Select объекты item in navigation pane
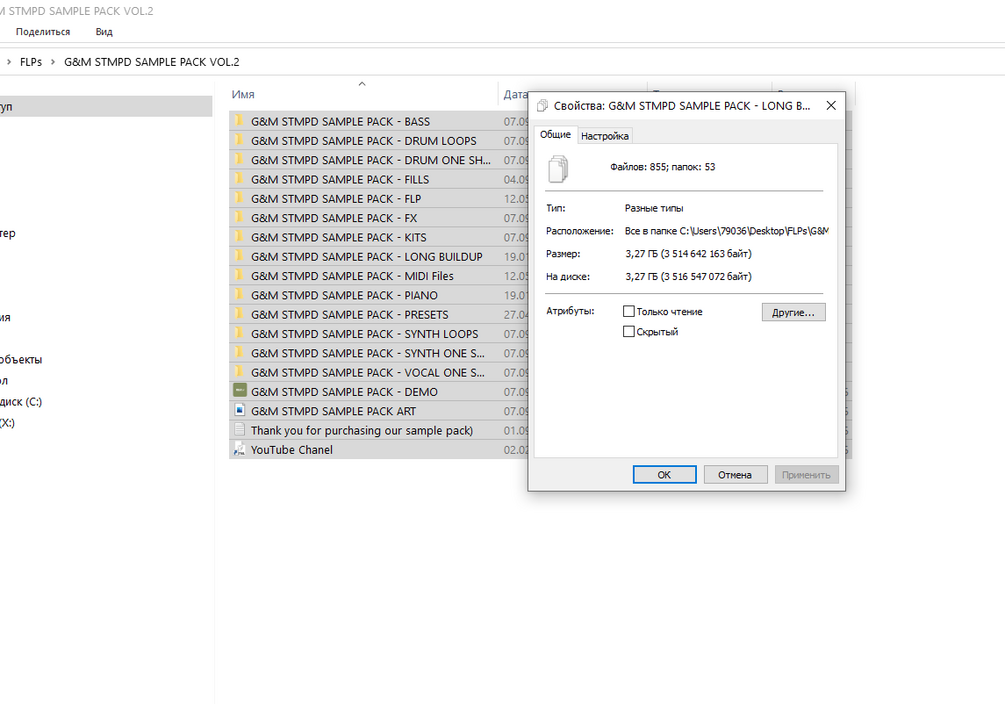The height and width of the screenshot is (704, 1005). [21, 360]
